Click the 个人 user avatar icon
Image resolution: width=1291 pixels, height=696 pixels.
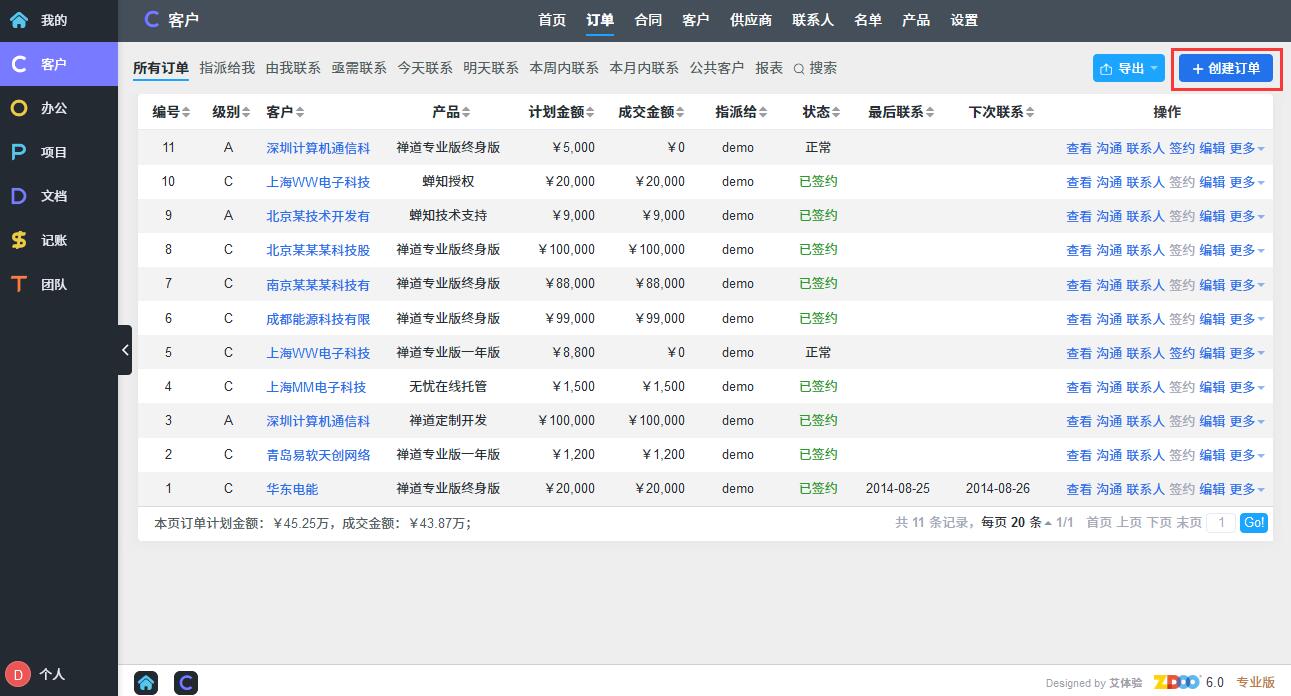(18, 674)
